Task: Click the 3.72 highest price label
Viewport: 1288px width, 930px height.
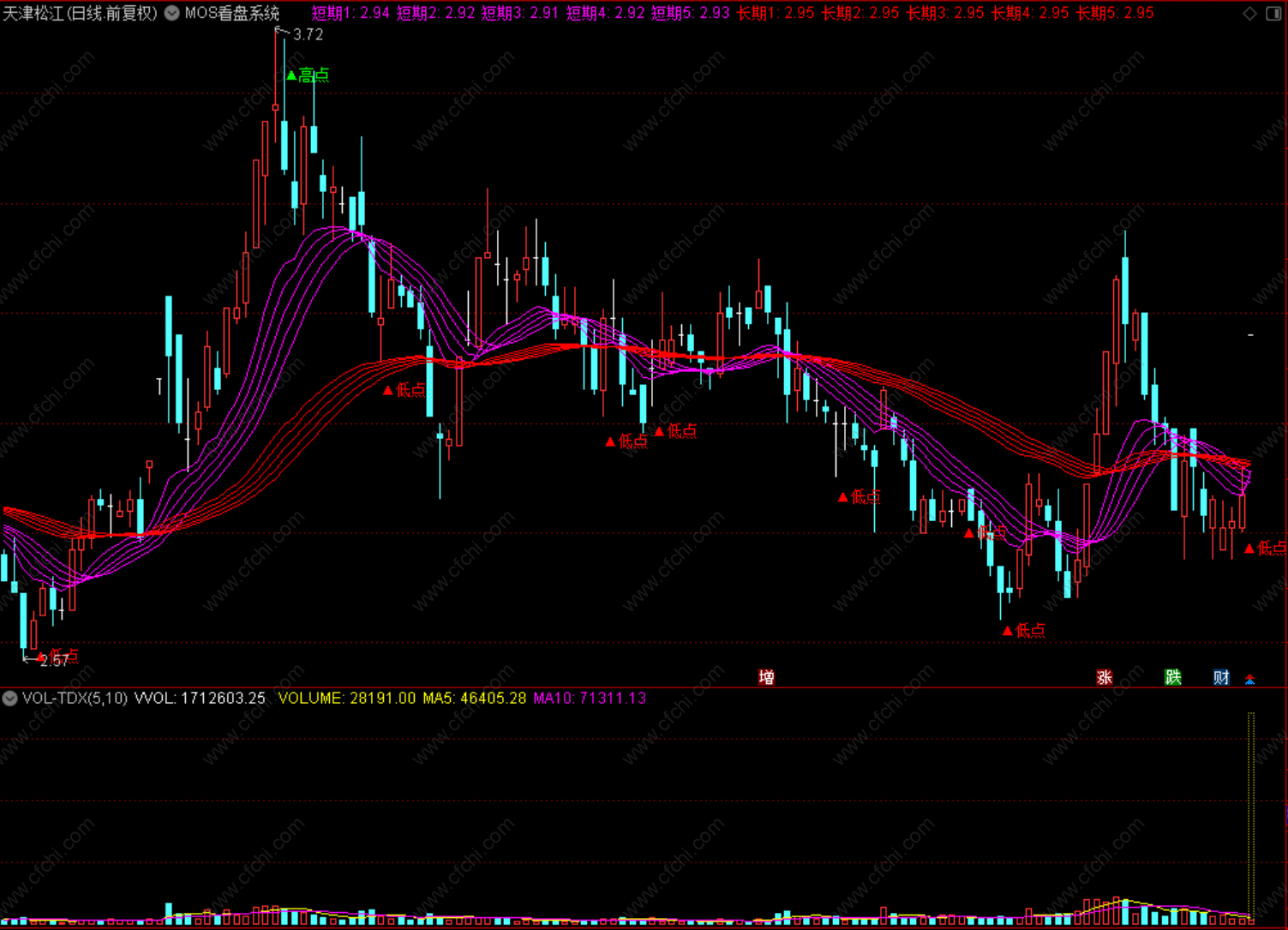Action: coord(308,34)
